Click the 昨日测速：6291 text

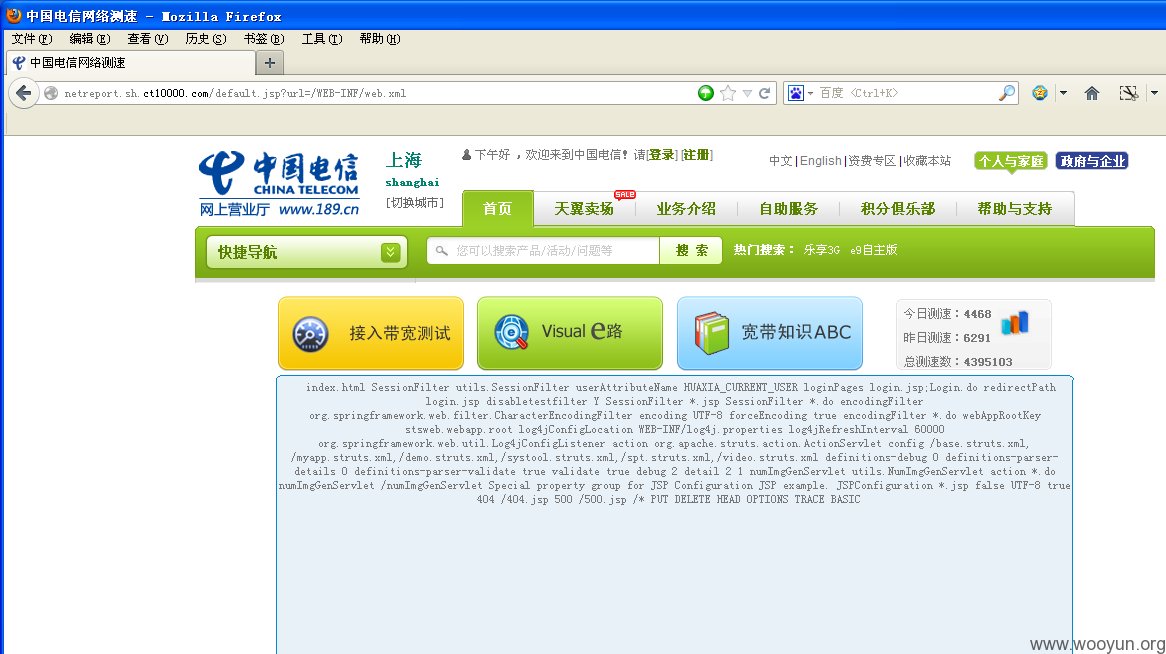pyautogui.click(x=947, y=338)
